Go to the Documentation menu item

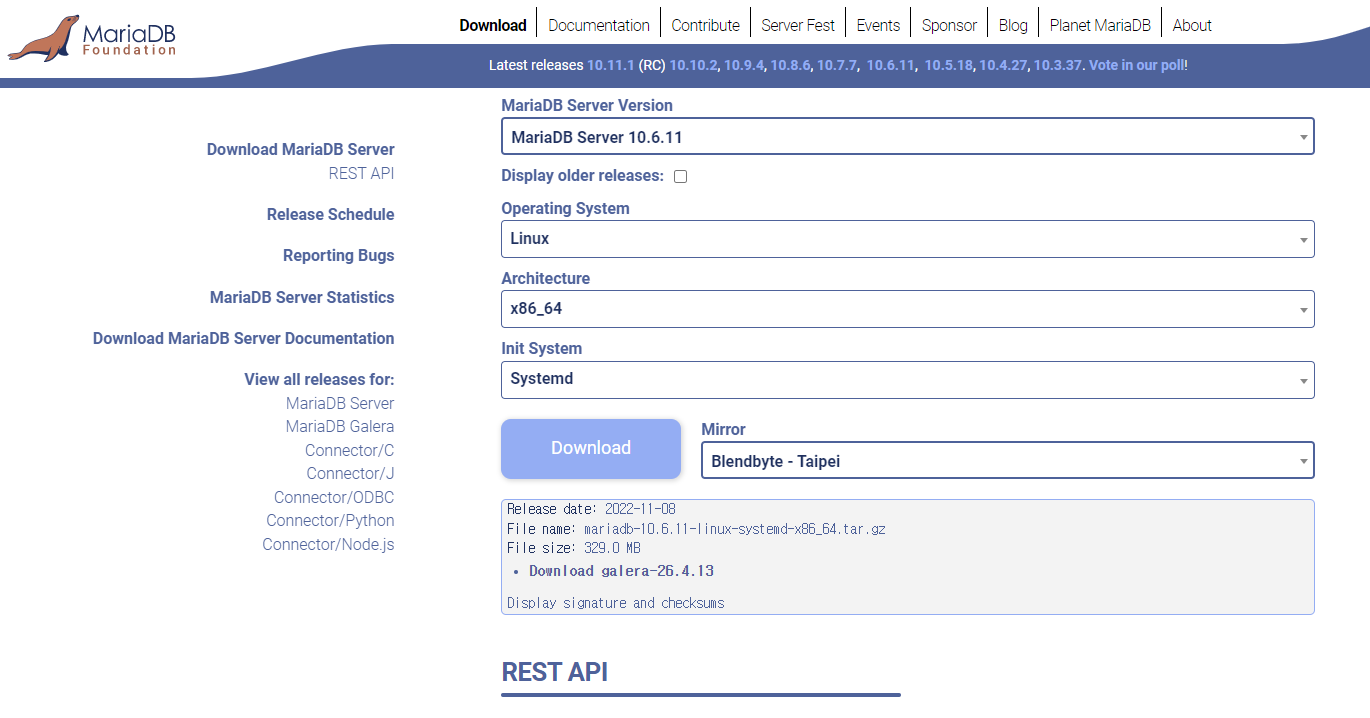pyautogui.click(x=599, y=25)
